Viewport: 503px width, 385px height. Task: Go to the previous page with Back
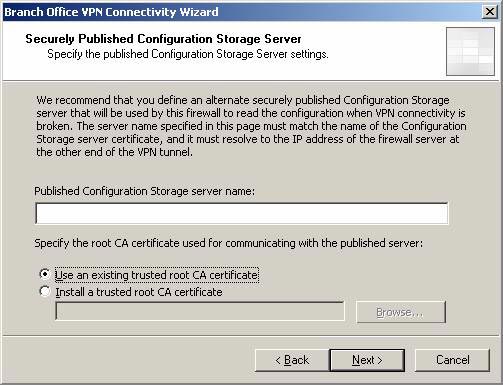(x=292, y=360)
